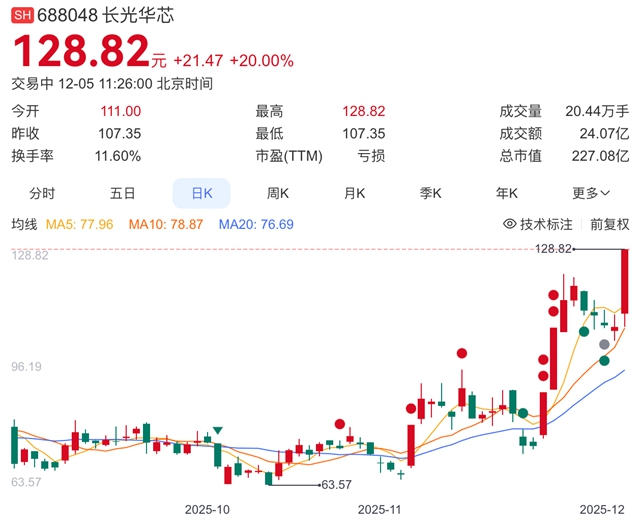Screen dimensions: 640x529
Task: Click the 128.82 high price label on chart
Action: click(551, 248)
